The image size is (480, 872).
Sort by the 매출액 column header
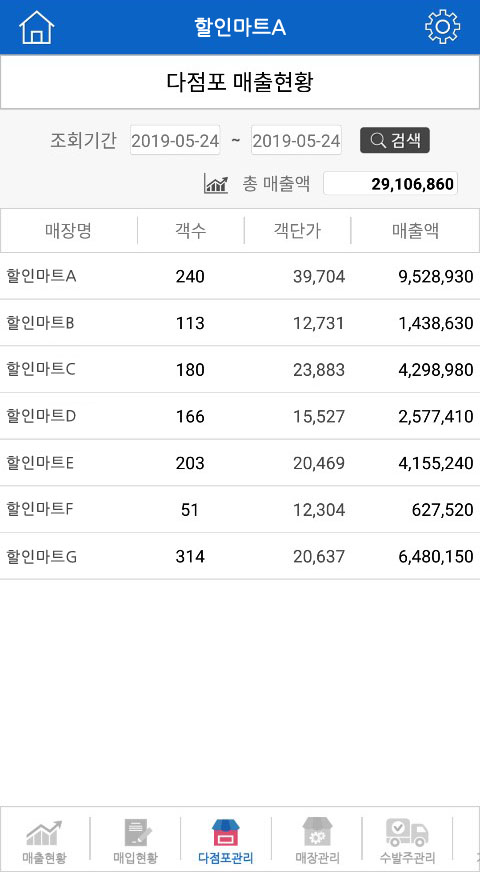[x=415, y=231]
